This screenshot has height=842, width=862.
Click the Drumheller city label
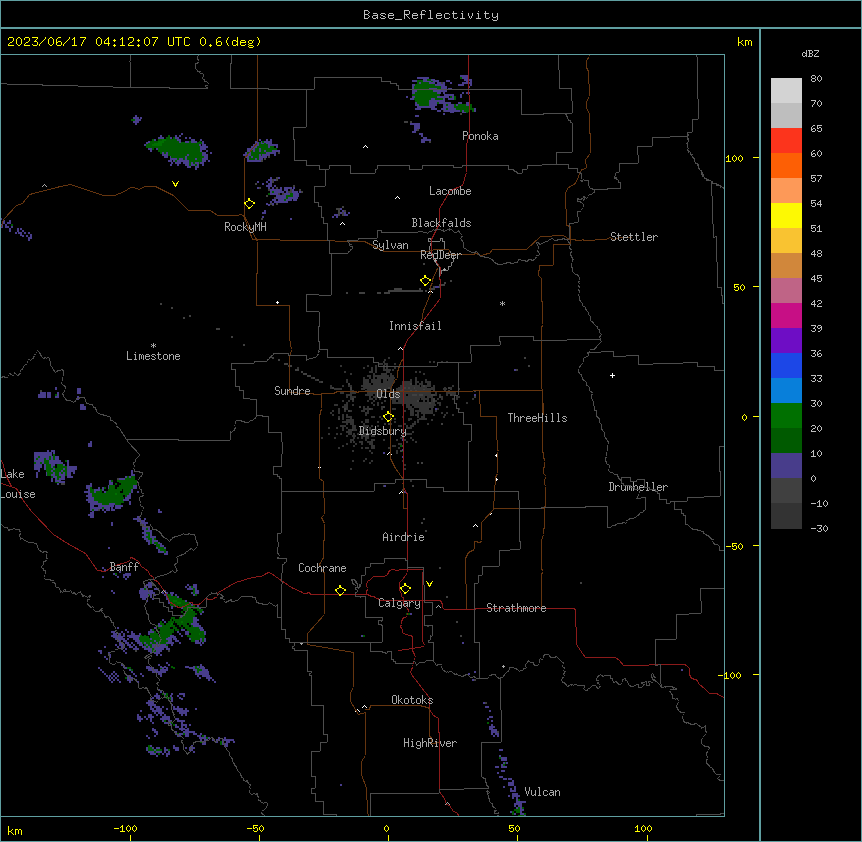click(x=638, y=487)
